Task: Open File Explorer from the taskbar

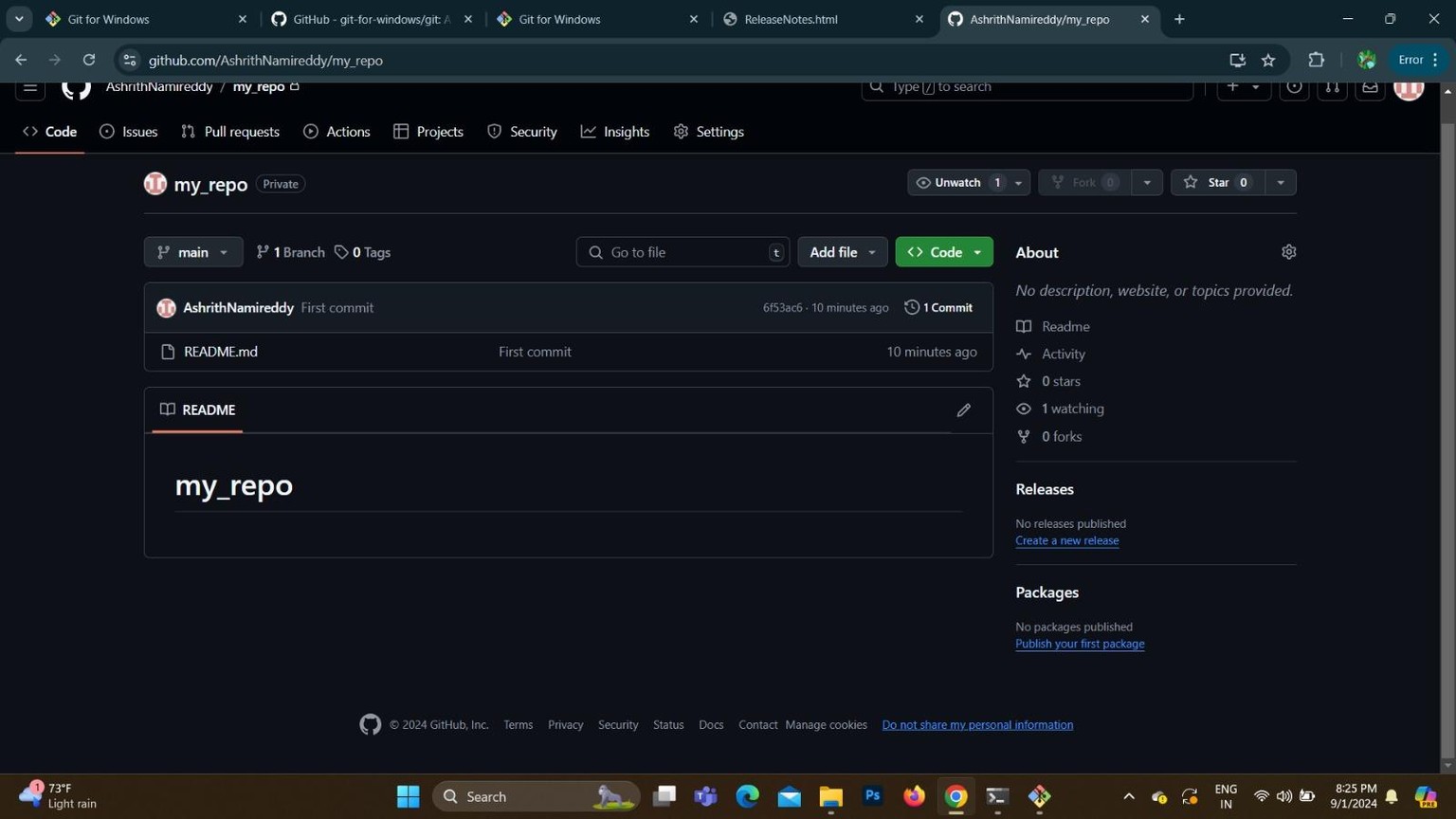Action: click(830, 797)
